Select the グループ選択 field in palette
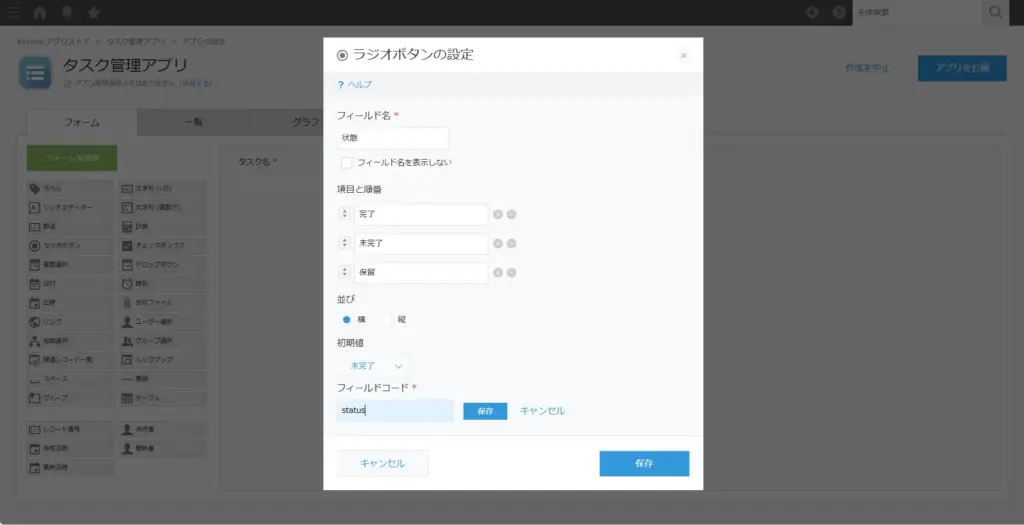The height and width of the screenshot is (525, 1024). 163,340
